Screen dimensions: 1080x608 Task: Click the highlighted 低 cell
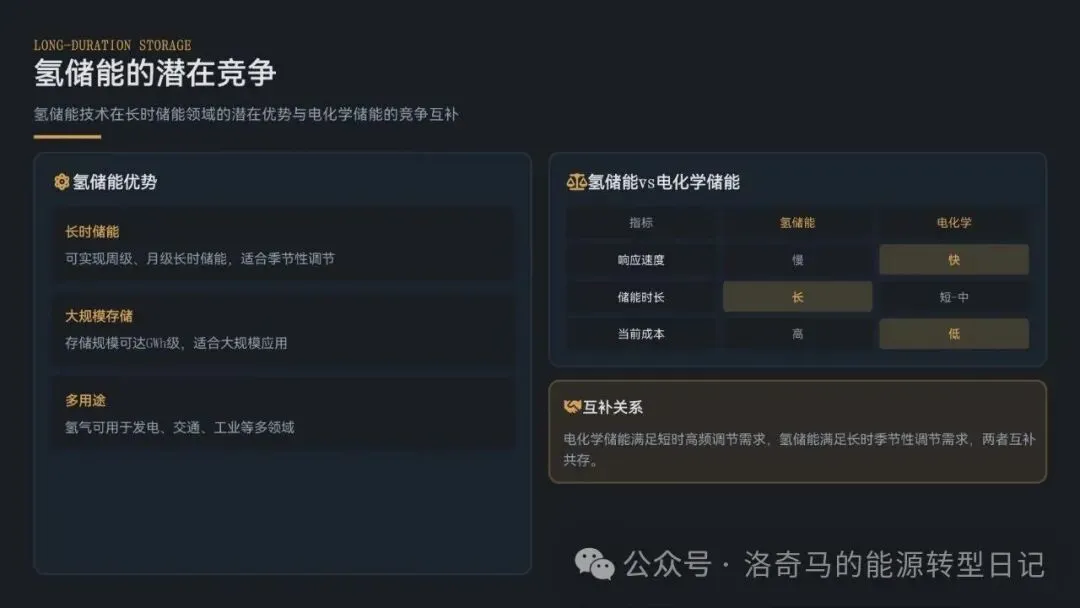click(954, 334)
